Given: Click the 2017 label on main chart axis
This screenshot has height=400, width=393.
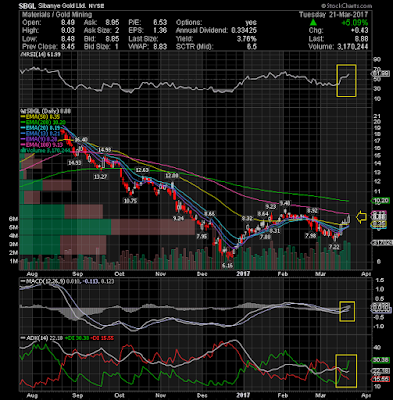Looking at the screenshot, I should coord(243,274).
